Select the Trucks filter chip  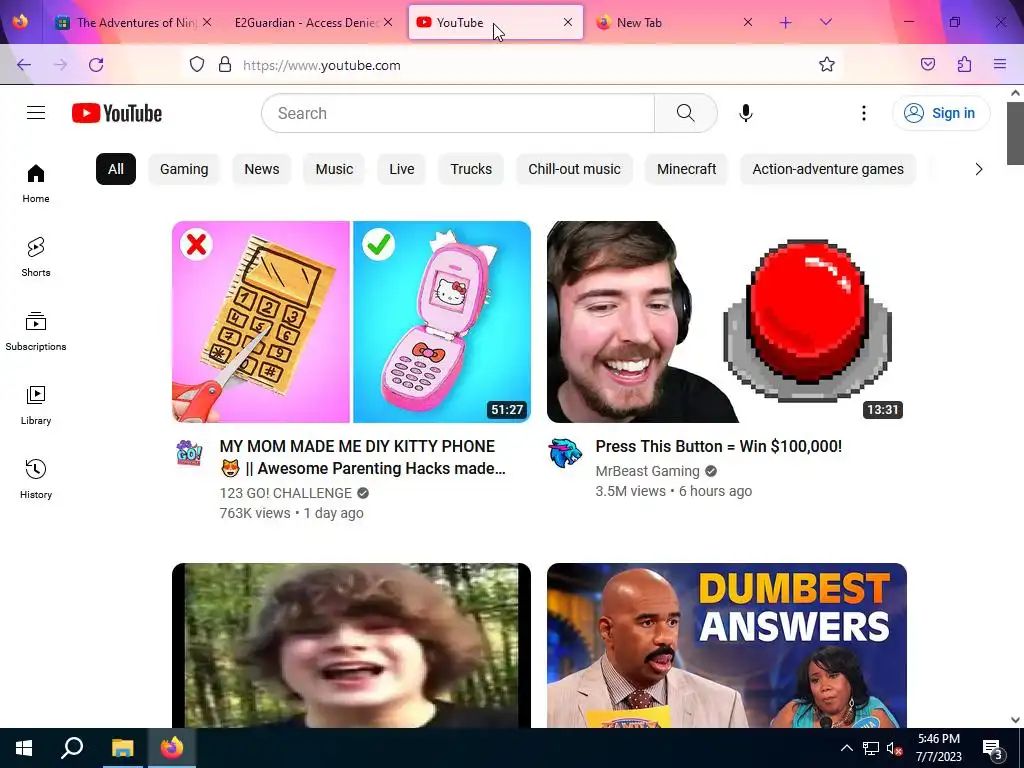tap(471, 169)
